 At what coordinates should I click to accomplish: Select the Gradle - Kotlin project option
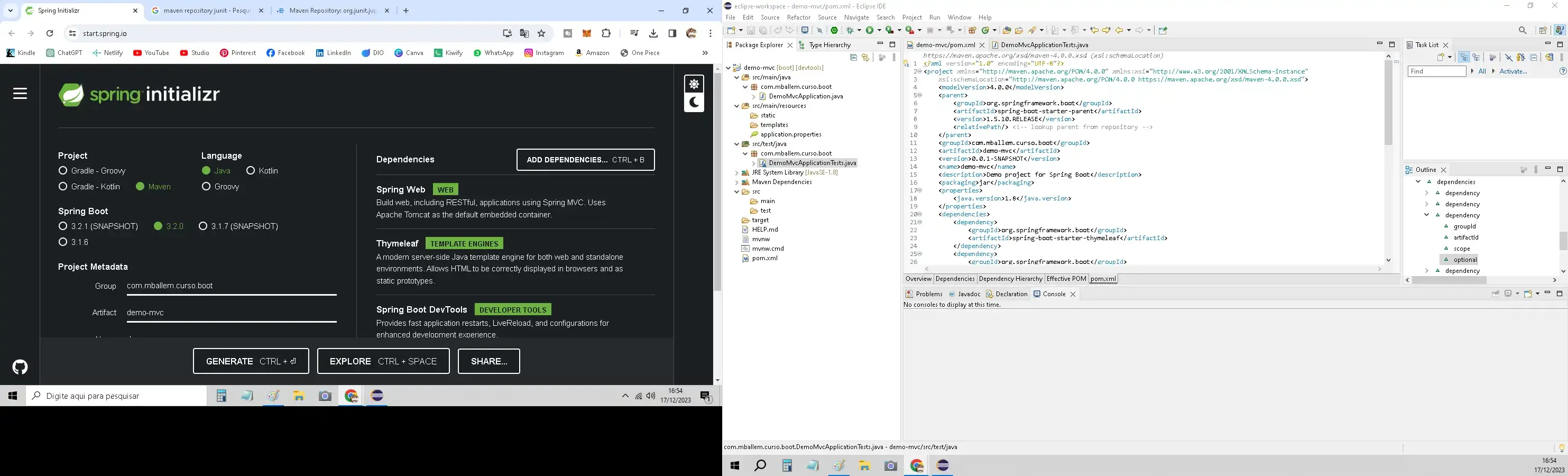89,187
